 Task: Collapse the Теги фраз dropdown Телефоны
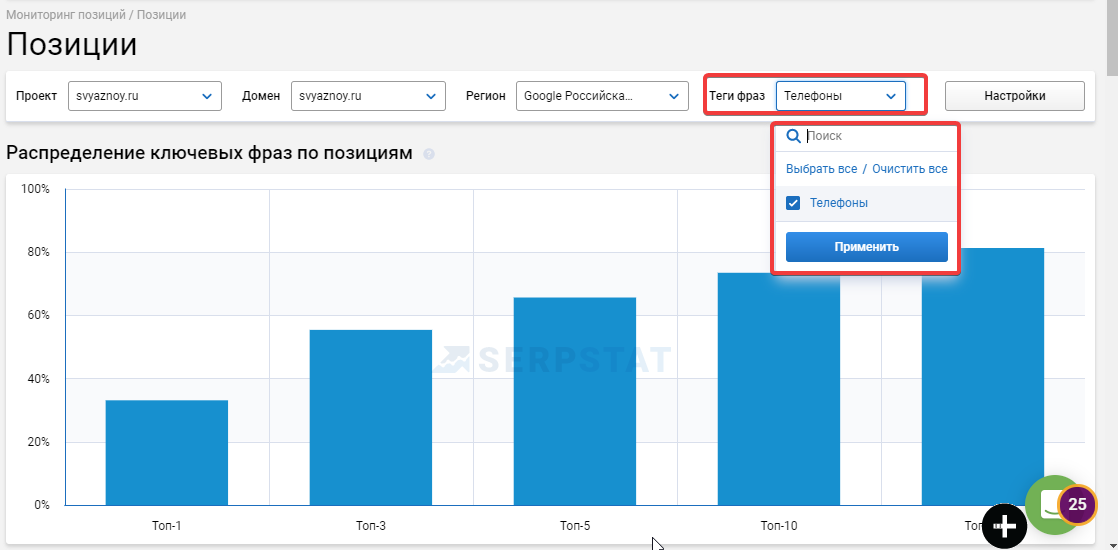coord(841,96)
